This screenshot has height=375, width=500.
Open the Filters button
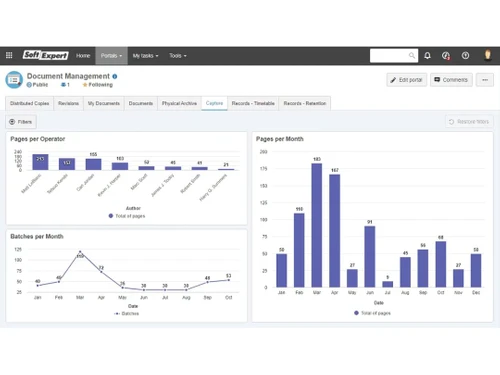(x=21, y=122)
